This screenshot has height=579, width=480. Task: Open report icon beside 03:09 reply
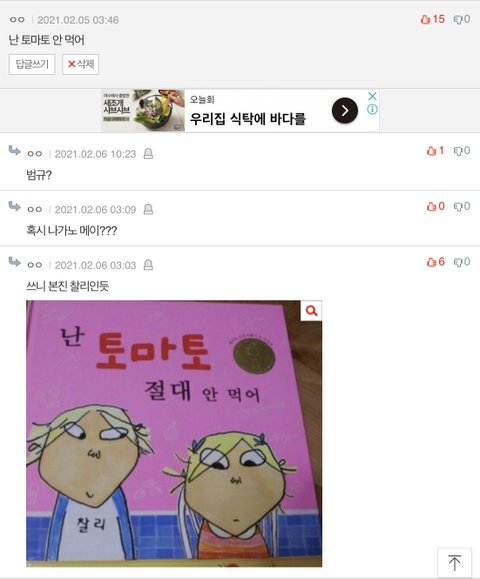pyautogui.click(x=148, y=209)
